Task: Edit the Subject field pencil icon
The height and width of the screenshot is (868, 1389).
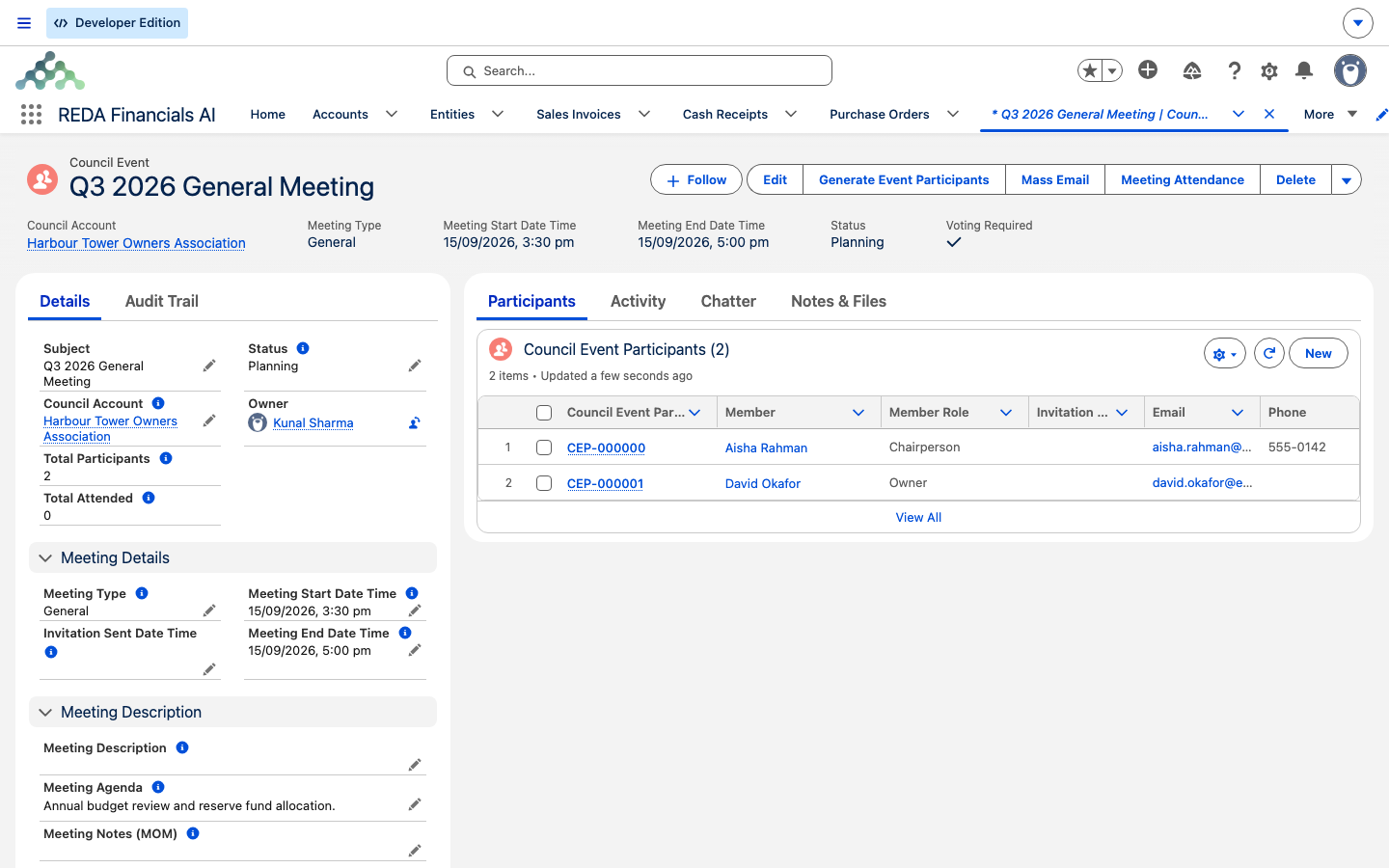Action: (209, 366)
